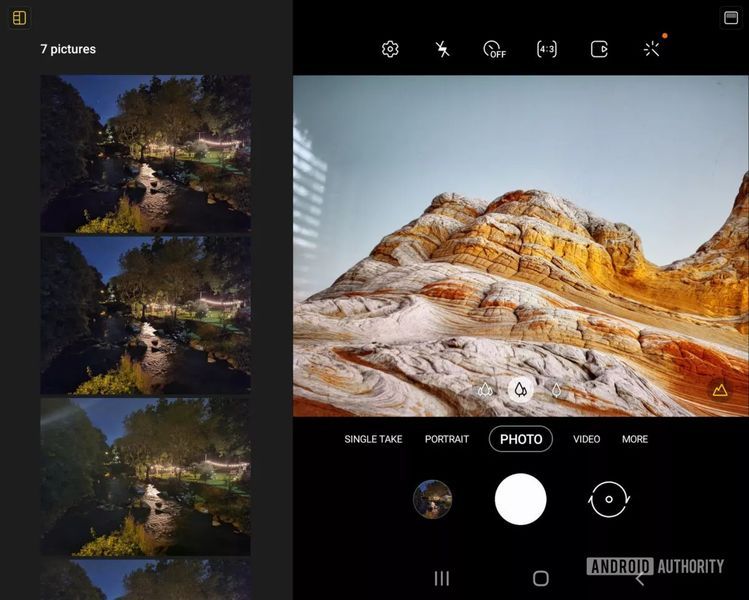Switch to VIDEO mode
749x600 pixels.
click(x=586, y=439)
